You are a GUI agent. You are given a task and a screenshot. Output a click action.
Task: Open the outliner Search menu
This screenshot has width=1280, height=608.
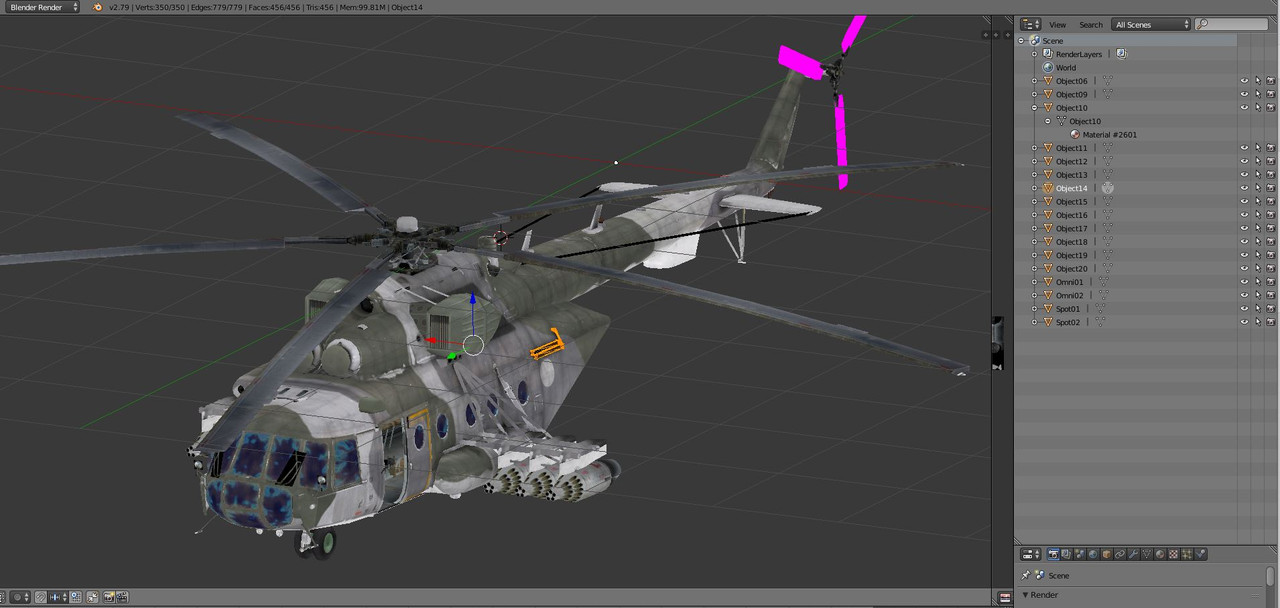point(1091,24)
